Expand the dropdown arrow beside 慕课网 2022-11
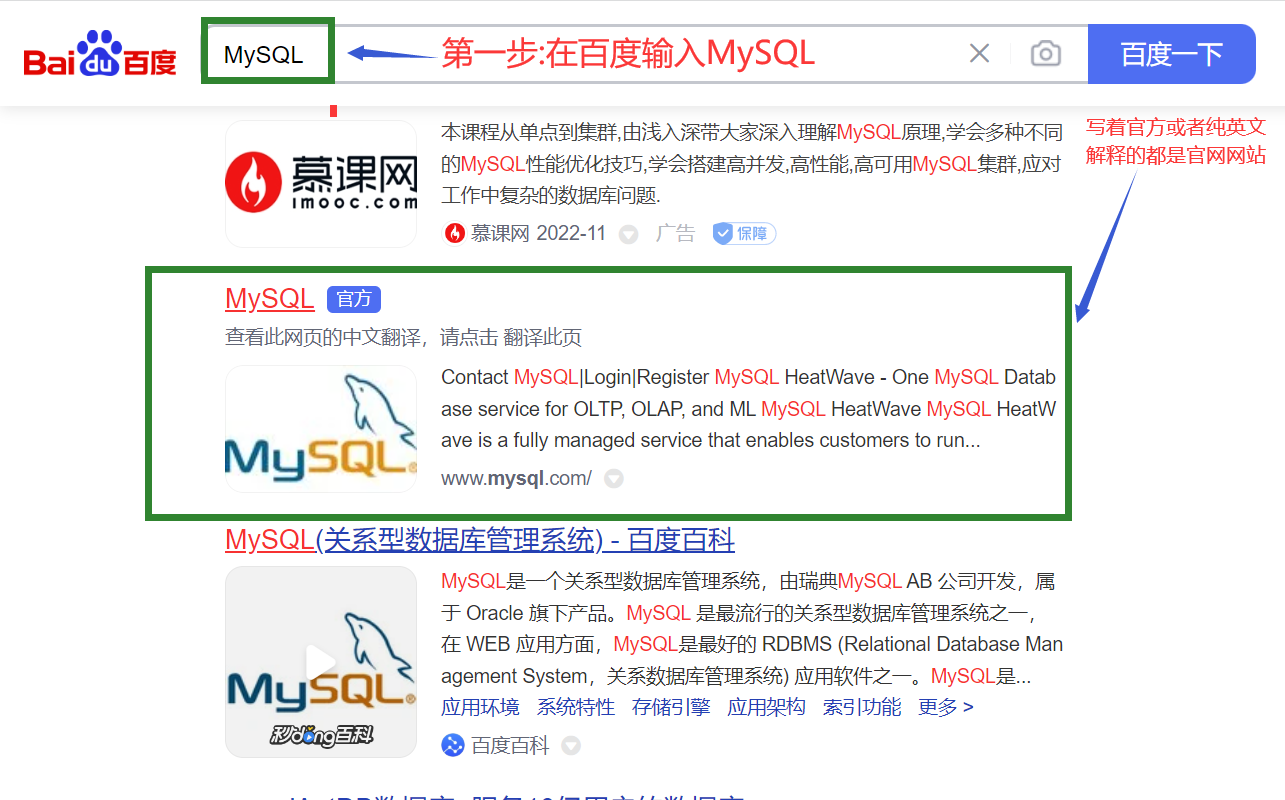 click(x=628, y=235)
